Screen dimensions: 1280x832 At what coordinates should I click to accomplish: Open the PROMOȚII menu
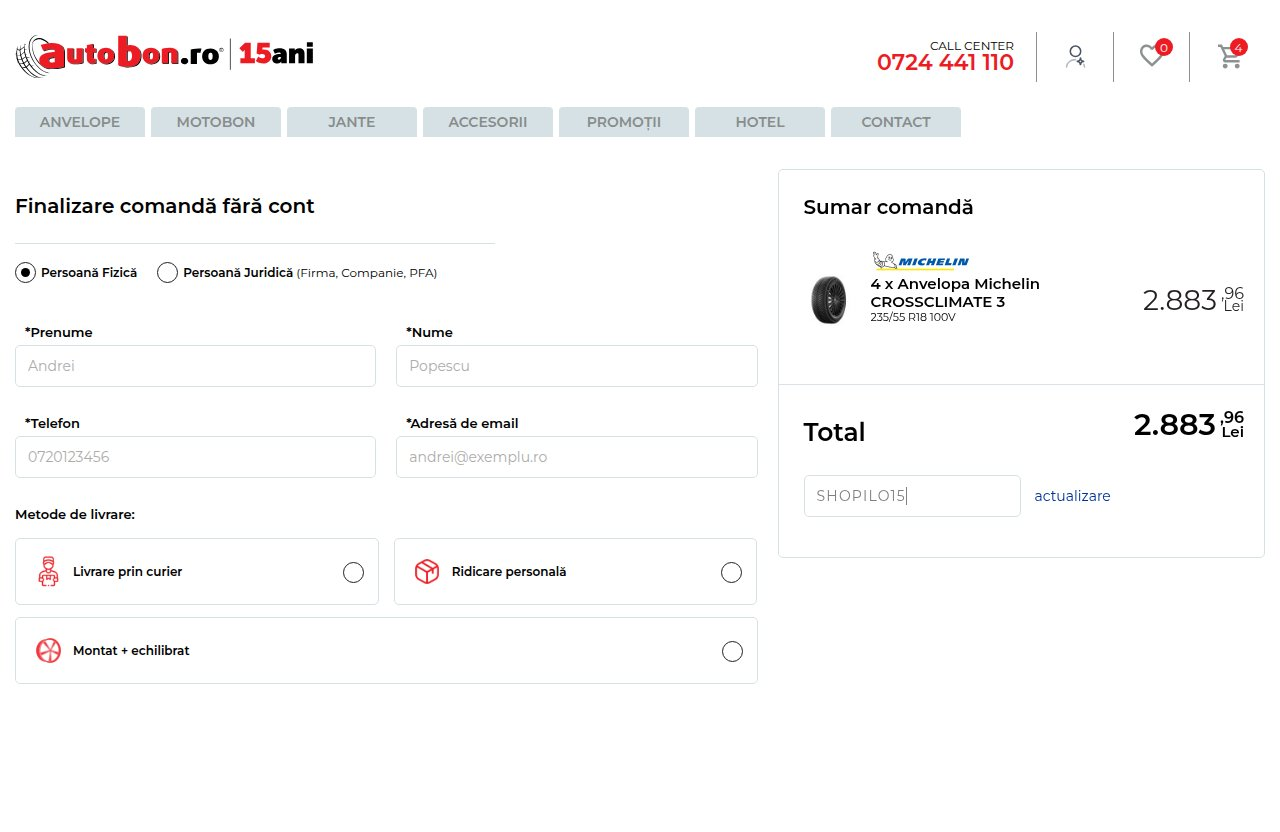click(x=624, y=122)
